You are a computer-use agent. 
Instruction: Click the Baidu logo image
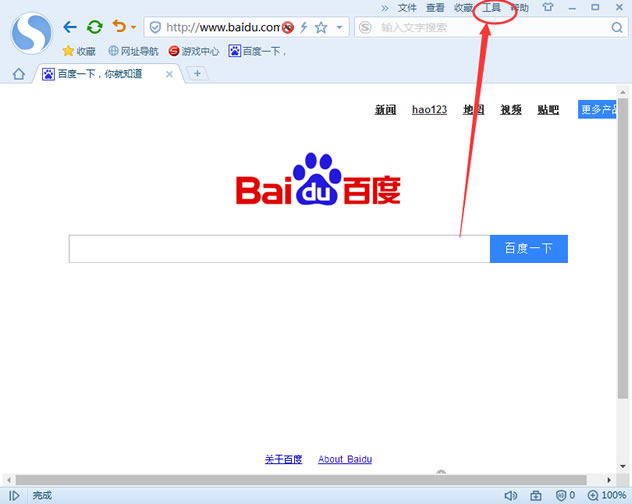(x=318, y=179)
